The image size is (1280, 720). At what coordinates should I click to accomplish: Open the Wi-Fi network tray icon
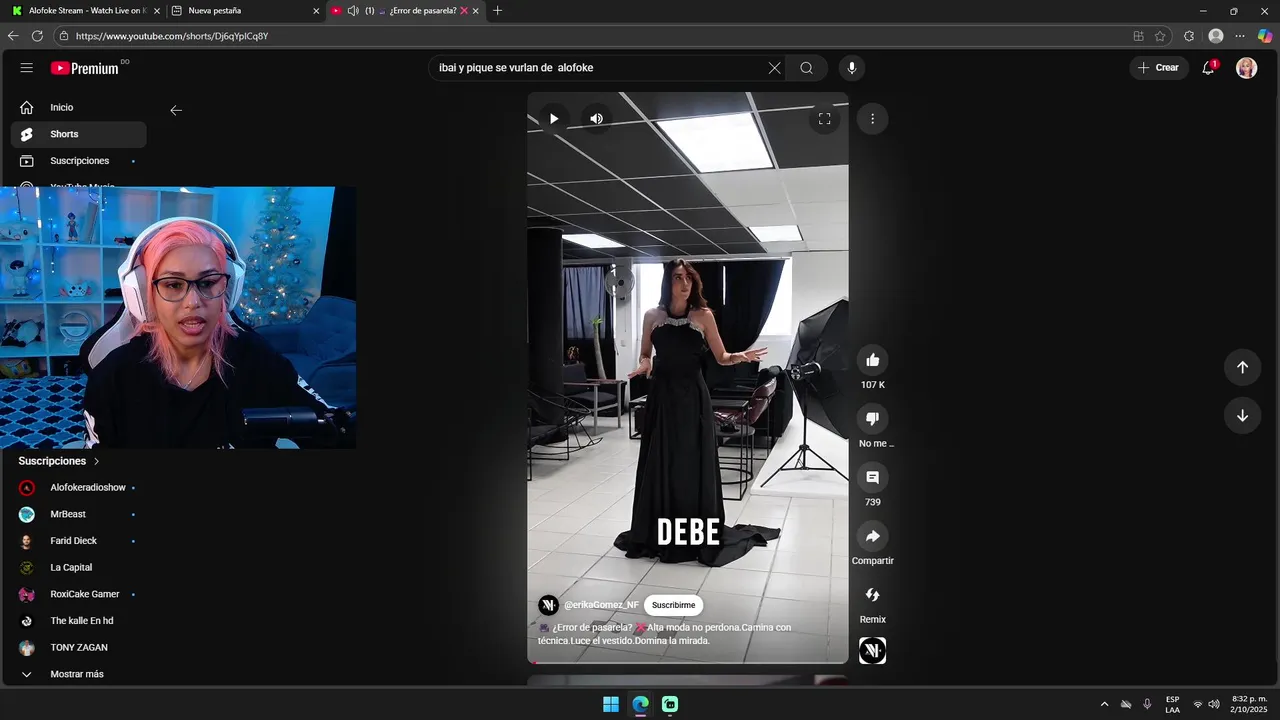pyautogui.click(x=1198, y=704)
